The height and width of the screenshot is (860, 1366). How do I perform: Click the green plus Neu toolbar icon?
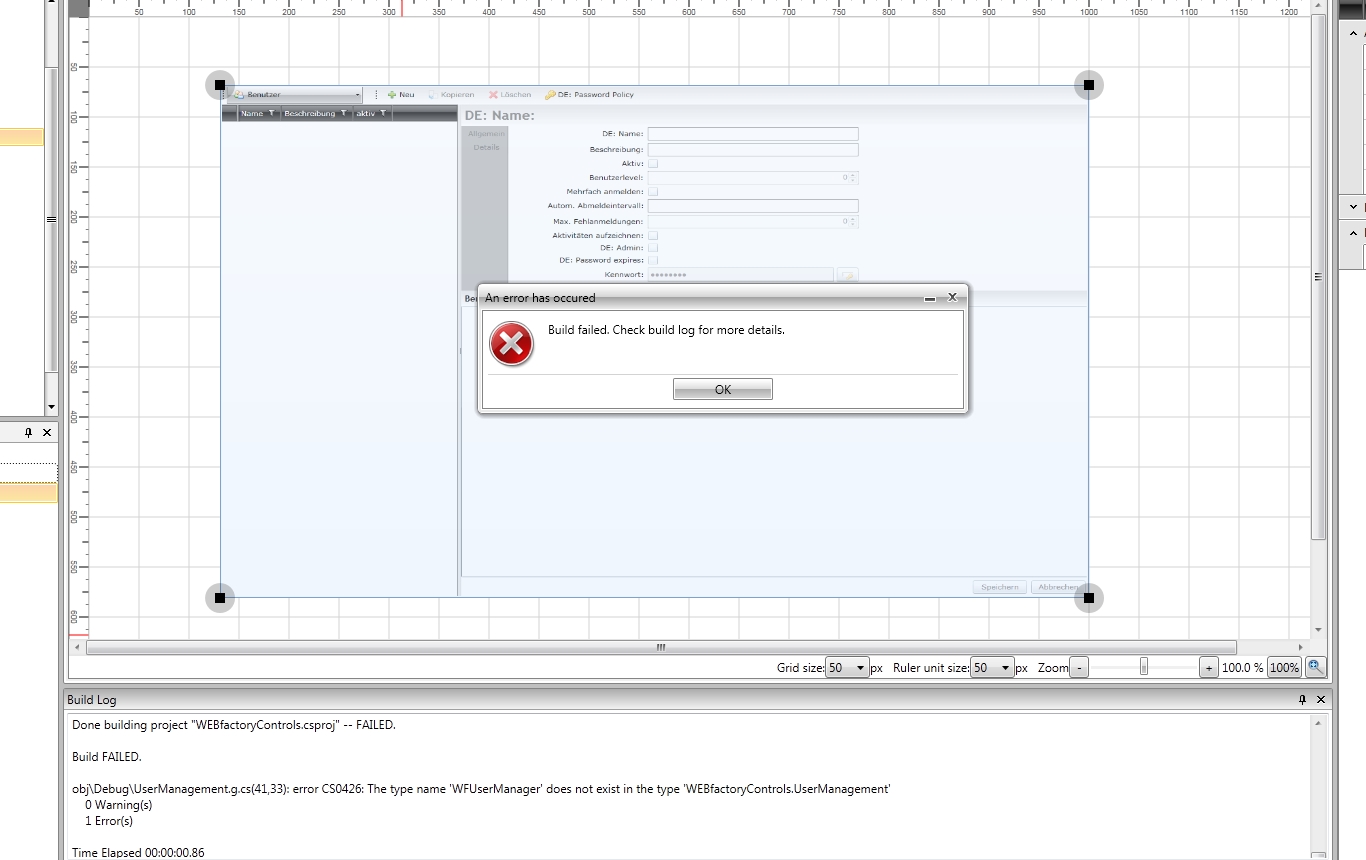(x=392, y=95)
